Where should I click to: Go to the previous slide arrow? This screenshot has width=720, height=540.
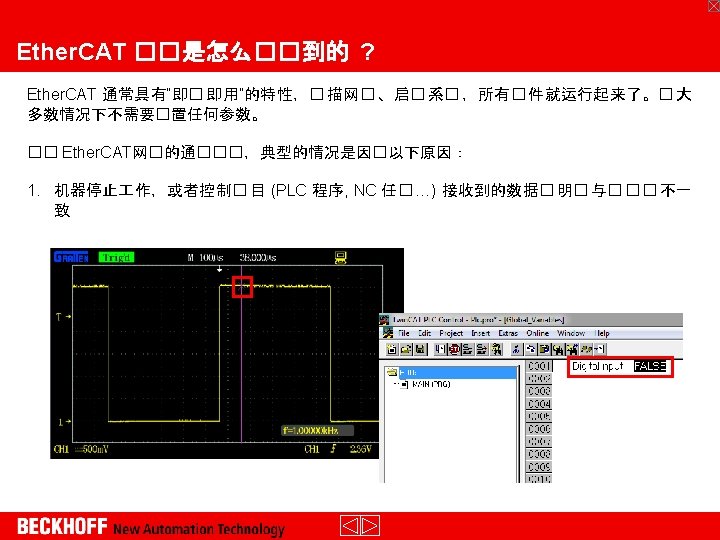tap(349, 525)
